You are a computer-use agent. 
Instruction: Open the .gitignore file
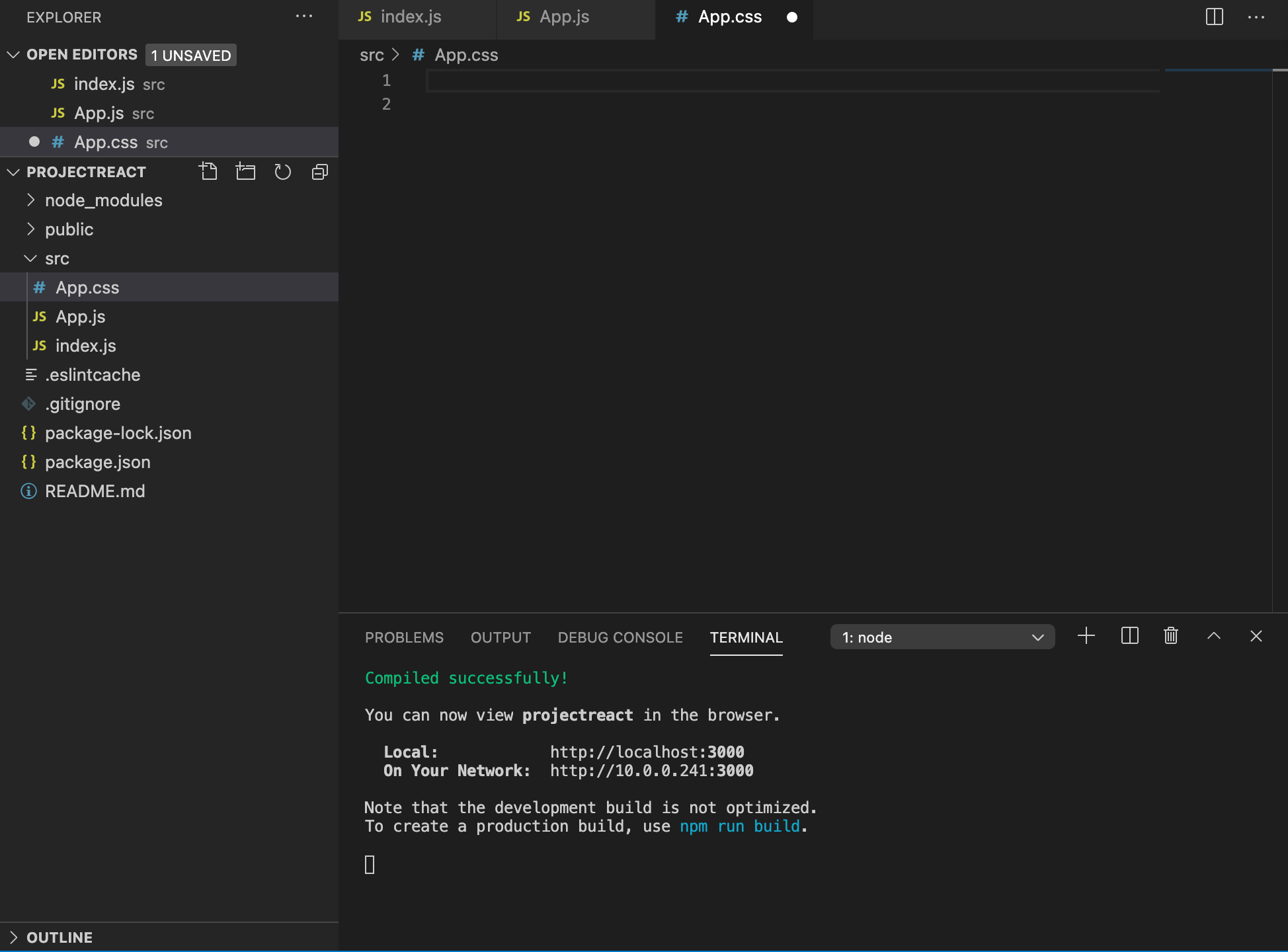tap(169, 404)
